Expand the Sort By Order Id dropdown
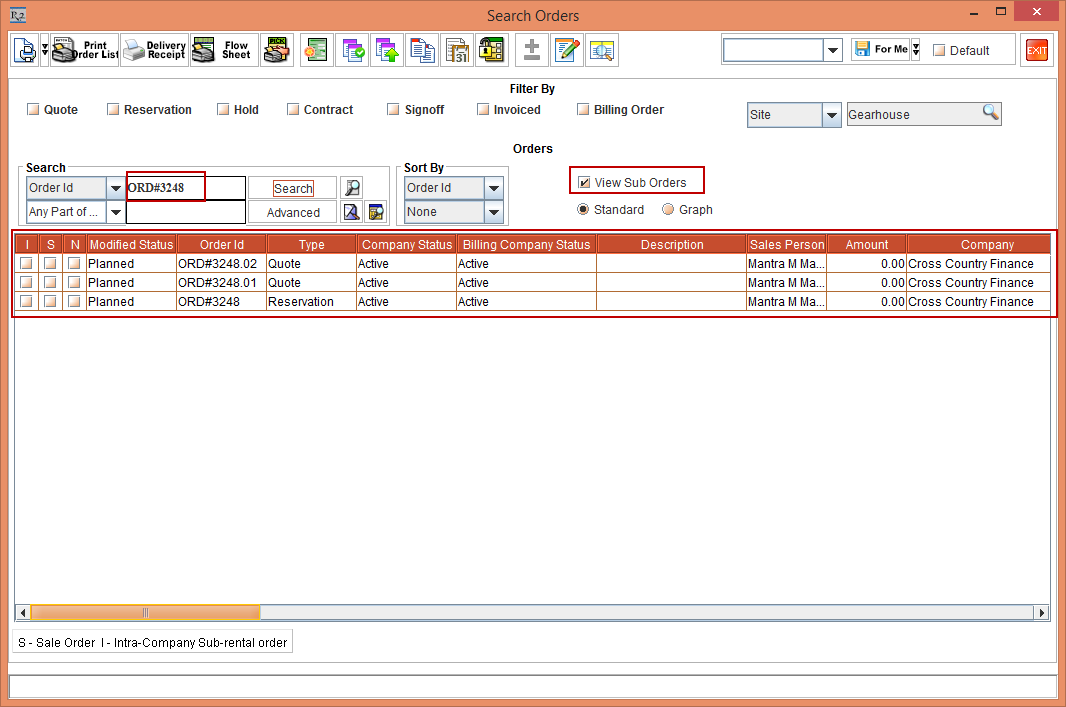The height and width of the screenshot is (707, 1066). [494, 188]
